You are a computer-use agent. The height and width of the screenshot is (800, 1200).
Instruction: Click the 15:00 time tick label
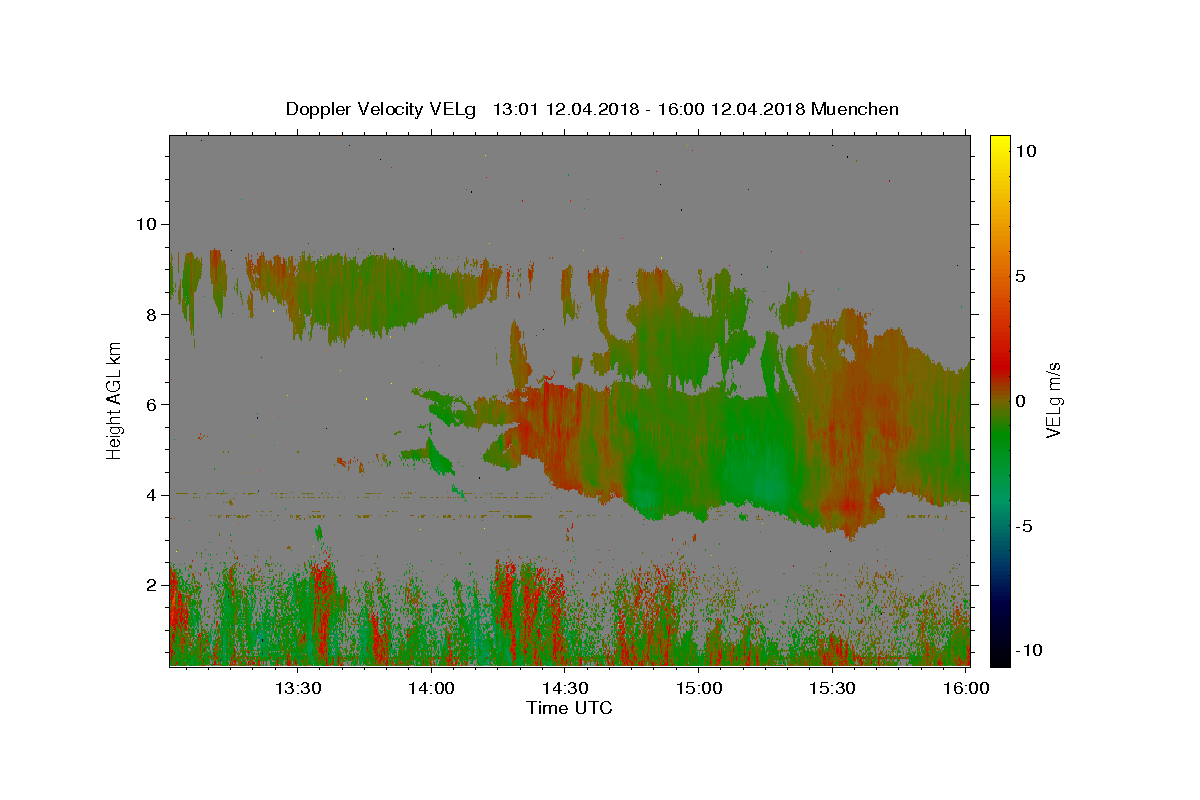click(x=699, y=688)
